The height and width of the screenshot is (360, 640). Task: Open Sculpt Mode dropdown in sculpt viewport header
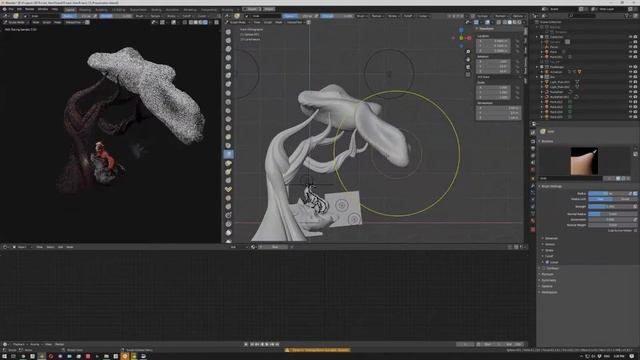coord(238,22)
